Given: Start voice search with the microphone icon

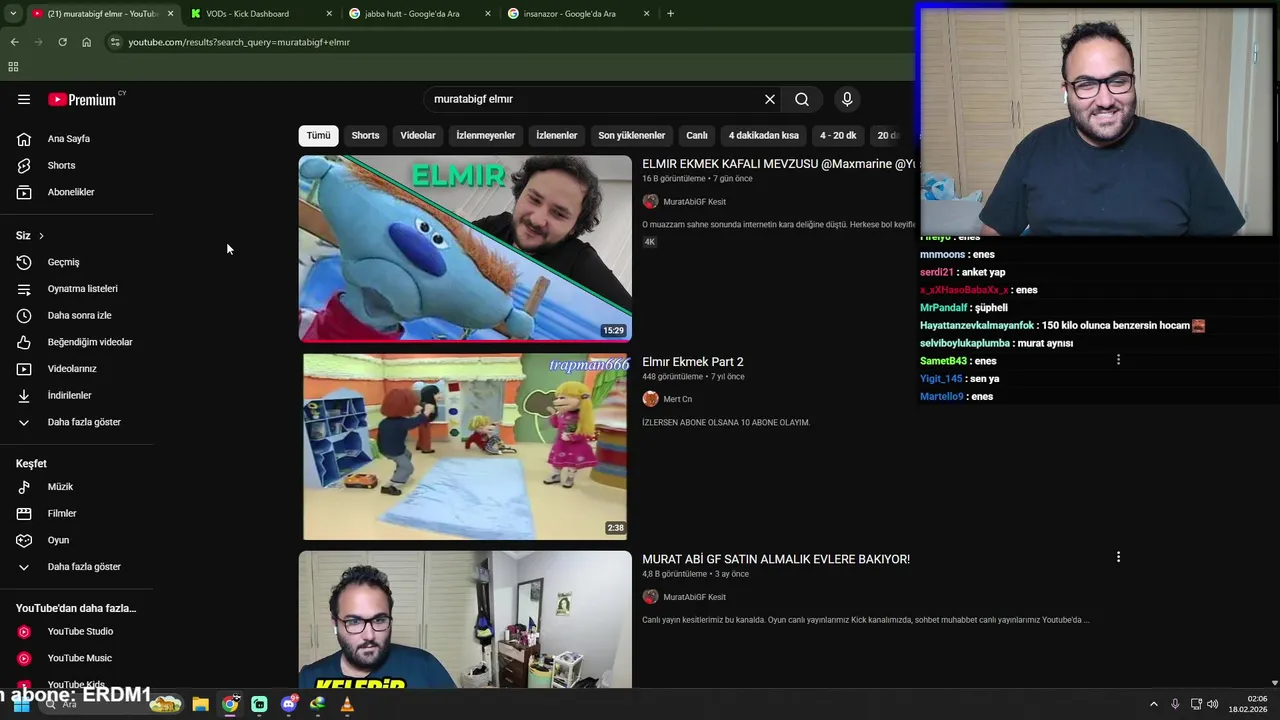Looking at the screenshot, I should (847, 99).
